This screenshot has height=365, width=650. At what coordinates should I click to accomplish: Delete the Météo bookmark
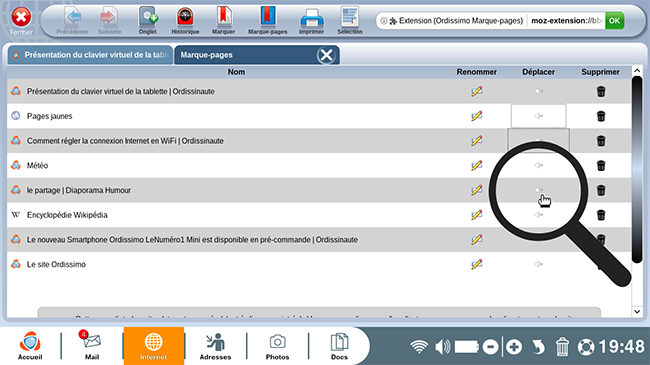tap(601, 165)
